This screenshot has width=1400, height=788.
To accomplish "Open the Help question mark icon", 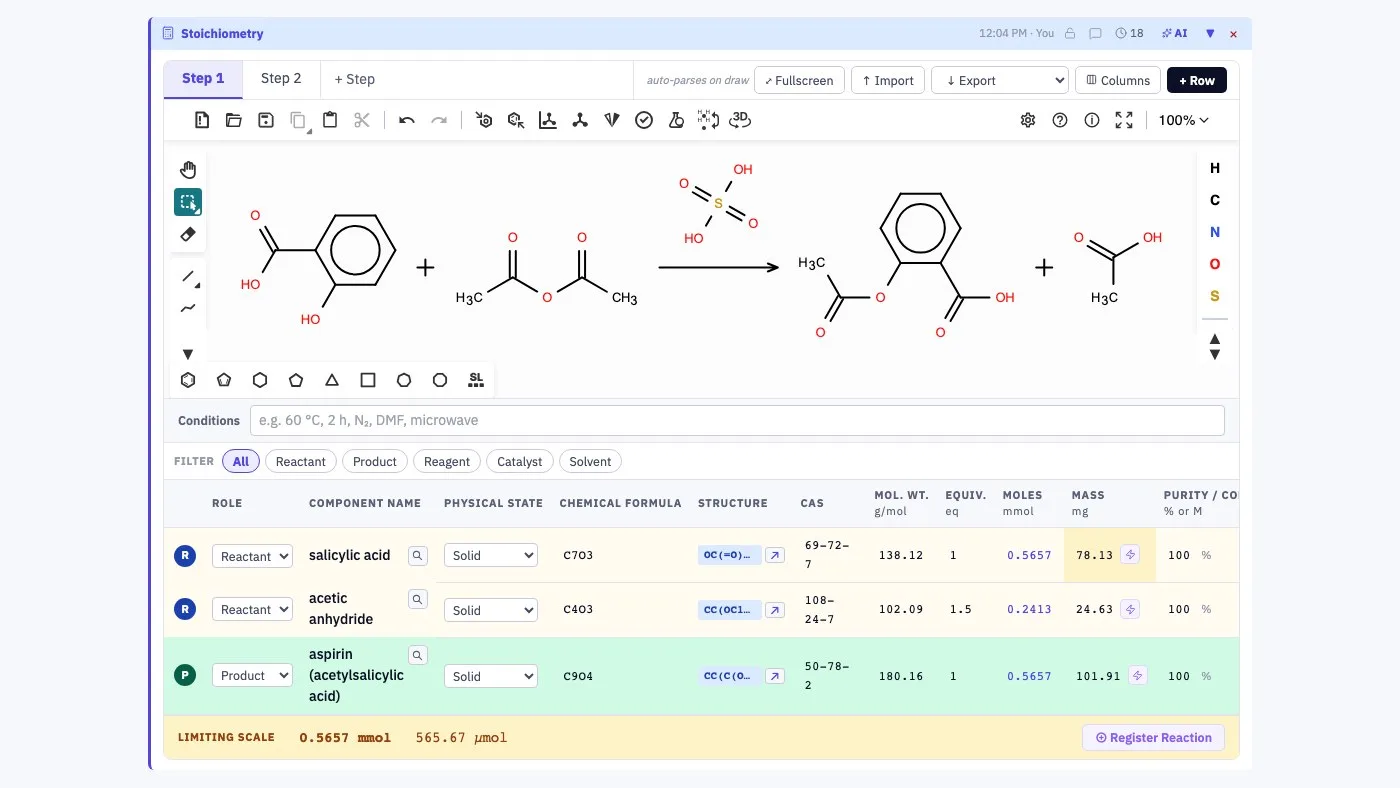I will pos(1060,120).
